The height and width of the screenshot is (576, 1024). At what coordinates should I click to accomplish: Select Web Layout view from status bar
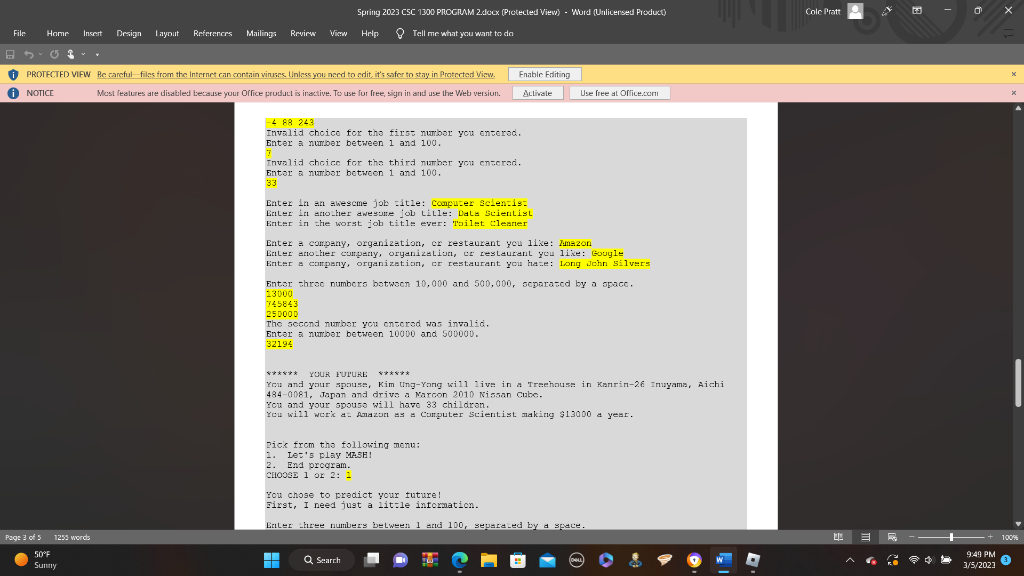893,536
